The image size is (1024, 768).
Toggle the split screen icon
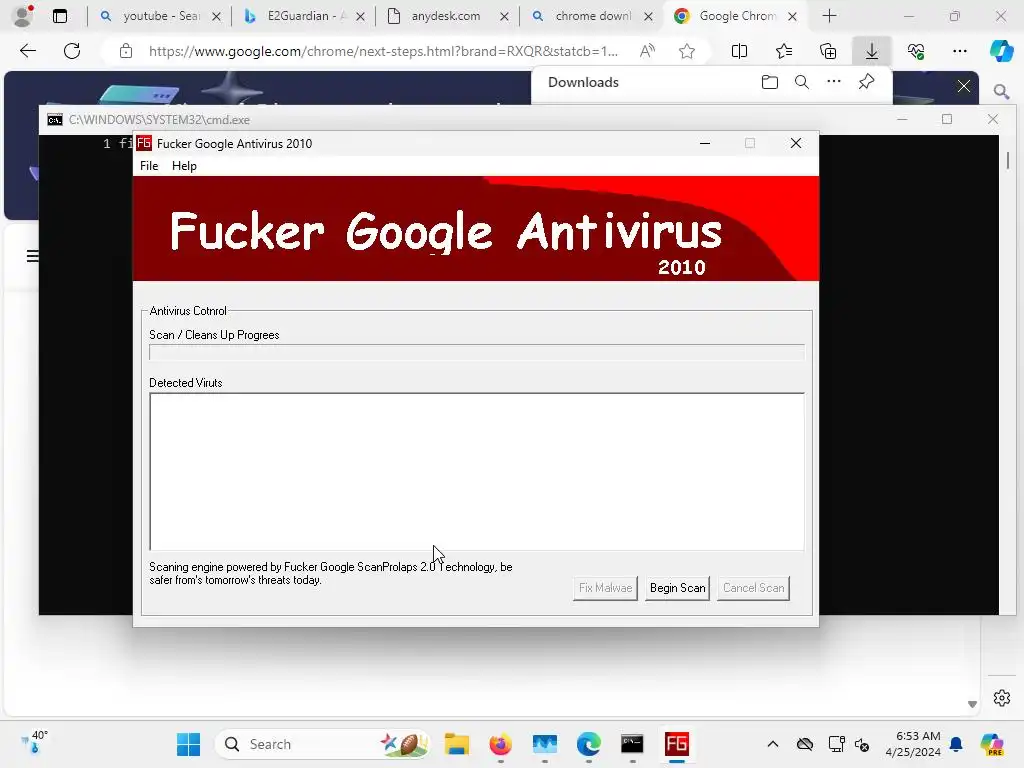click(x=739, y=51)
